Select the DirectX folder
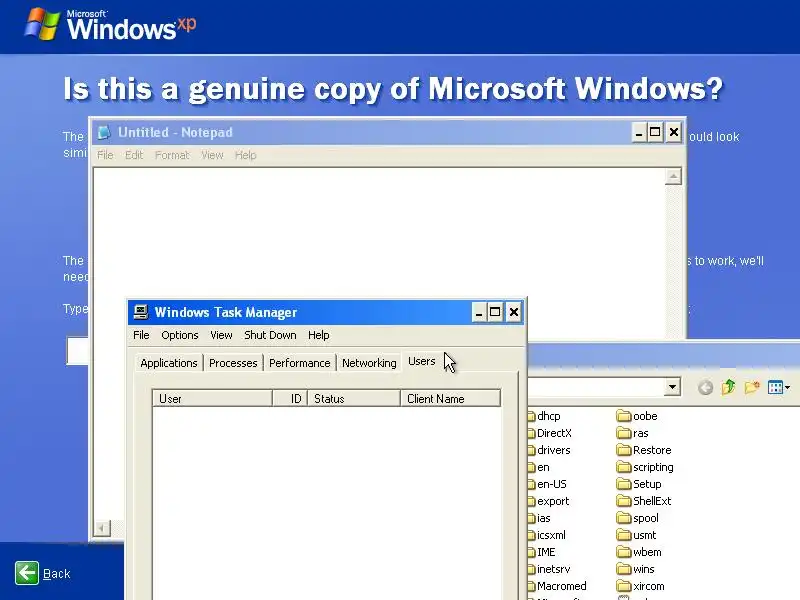The image size is (800, 600). point(550,433)
